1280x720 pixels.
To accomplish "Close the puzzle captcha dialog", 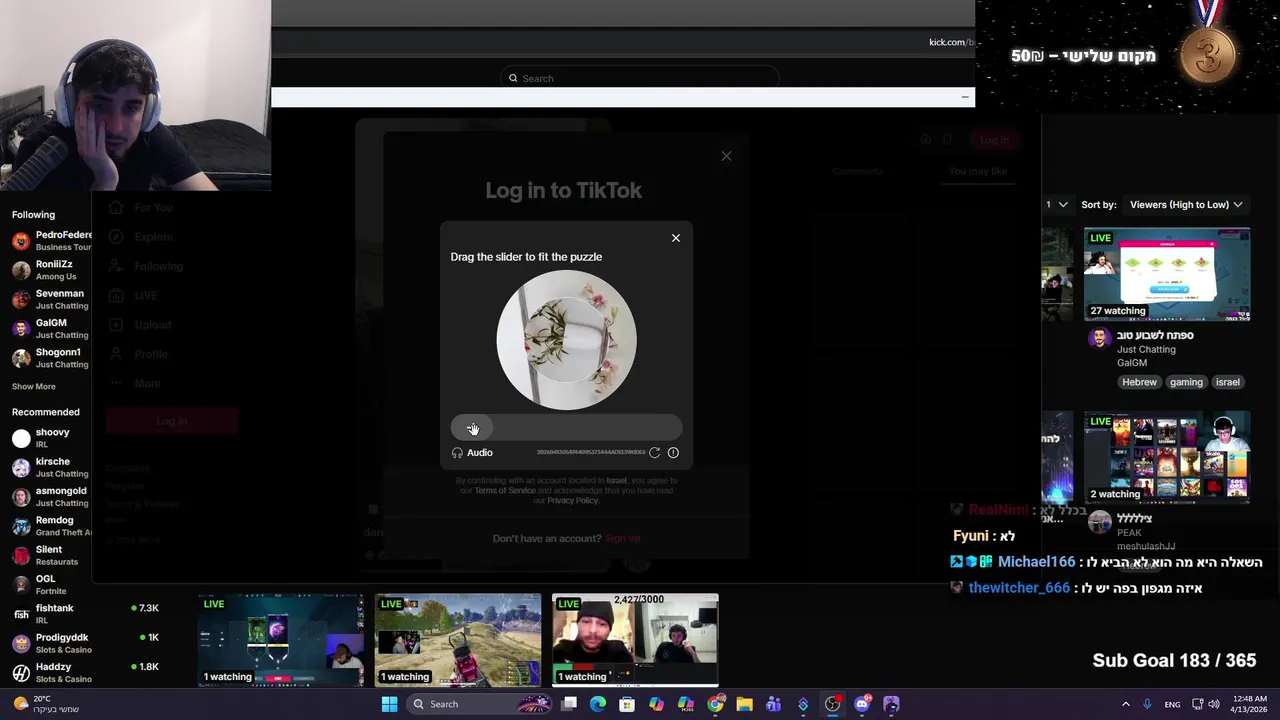I will point(676,238).
